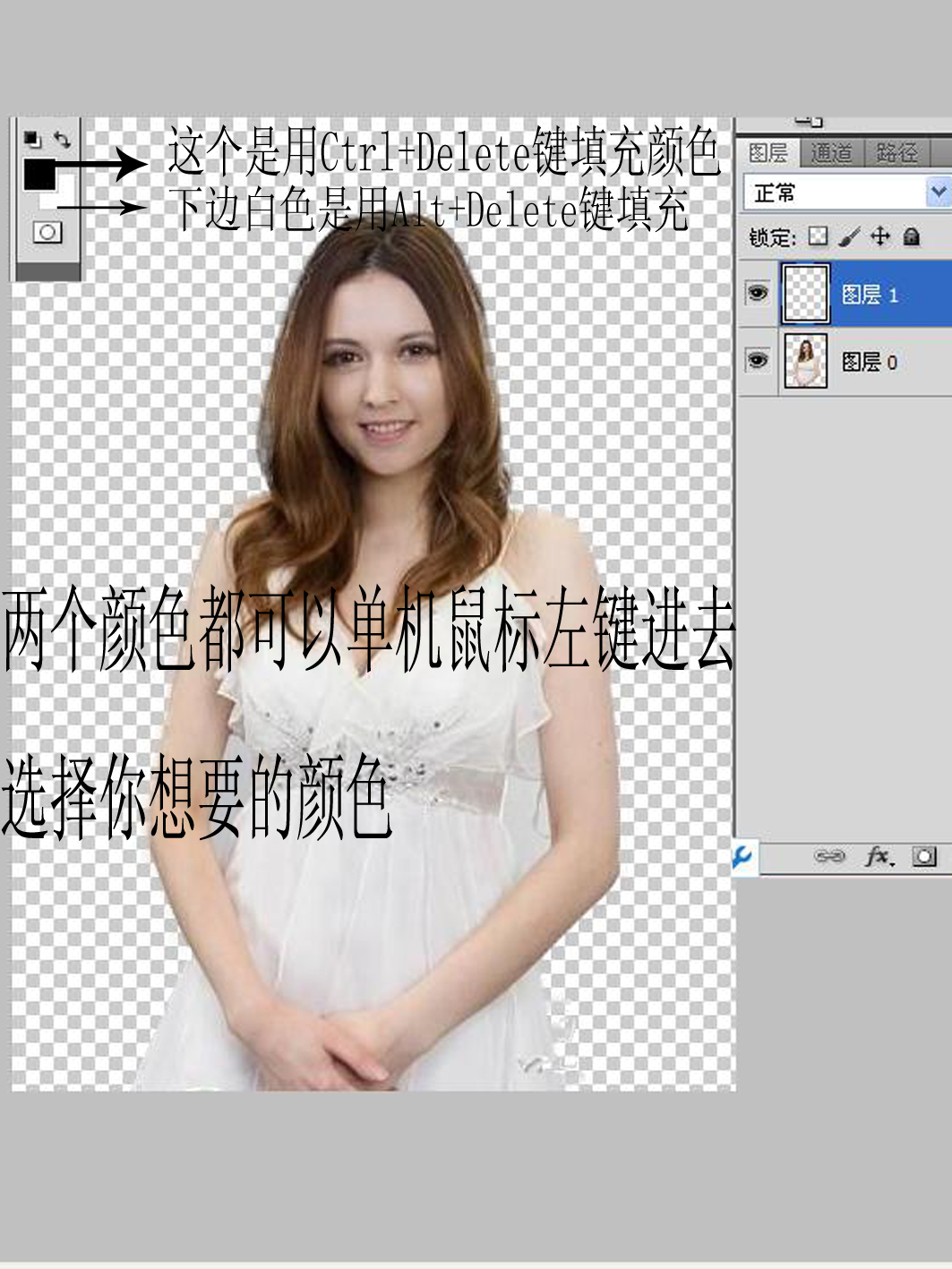This screenshot has height=1269, width=952.
Task: Select the 图层 0 thumbnail
Action: pyautogui.click(x=805, y=360)
